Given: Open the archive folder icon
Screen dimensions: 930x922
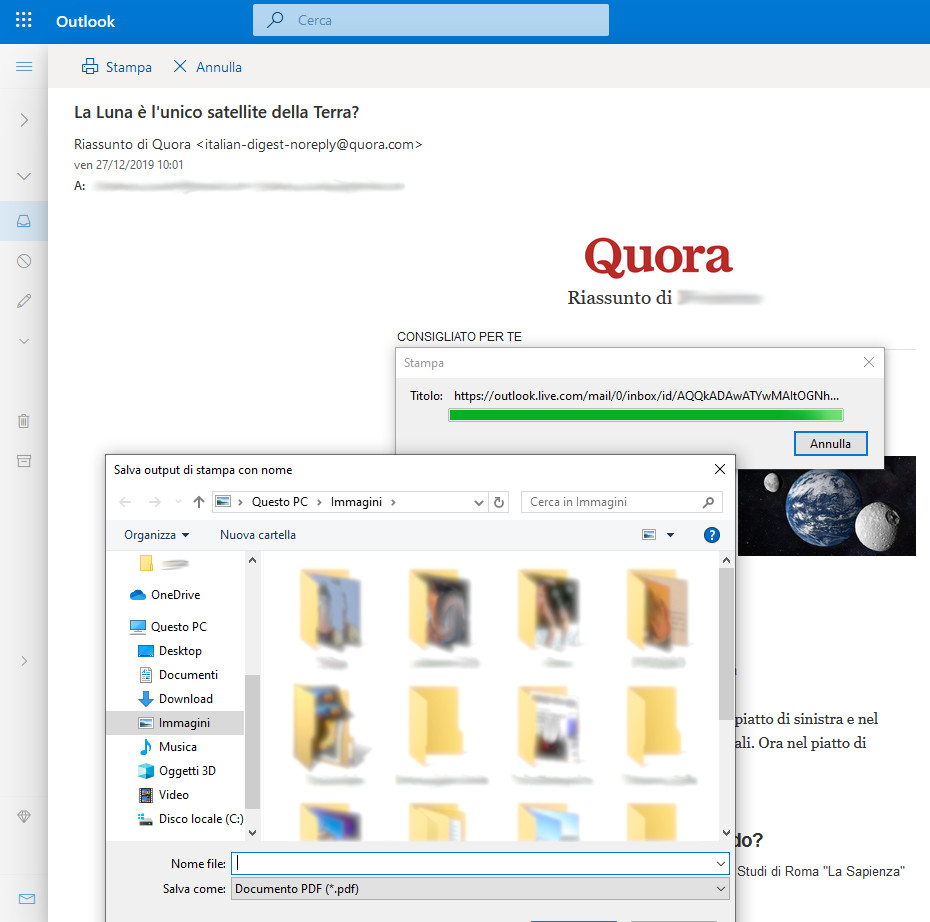Looking at the screenshot, I should tap(24, 461).
